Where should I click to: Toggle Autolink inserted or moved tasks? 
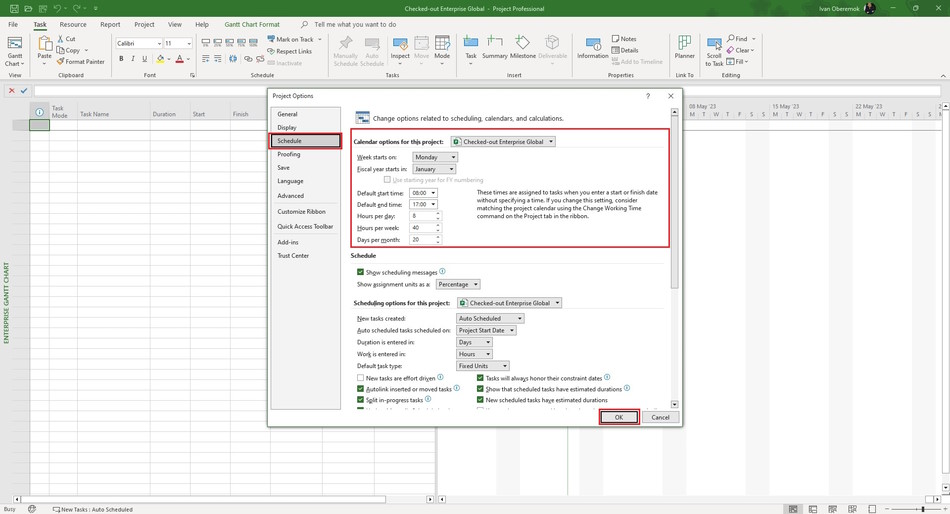click(x=360, y=389)
